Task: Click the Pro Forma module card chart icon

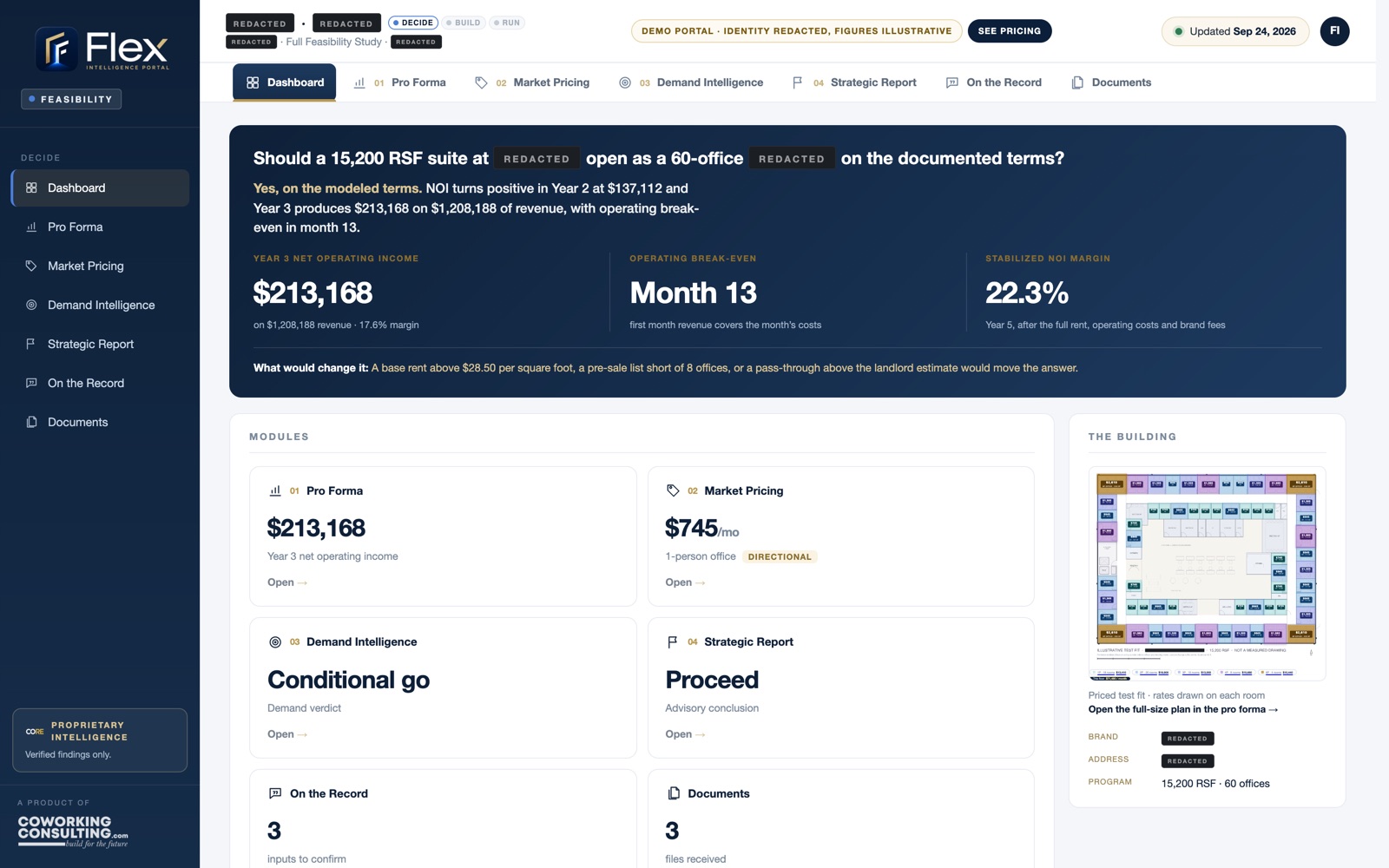Action: [275, 490]
